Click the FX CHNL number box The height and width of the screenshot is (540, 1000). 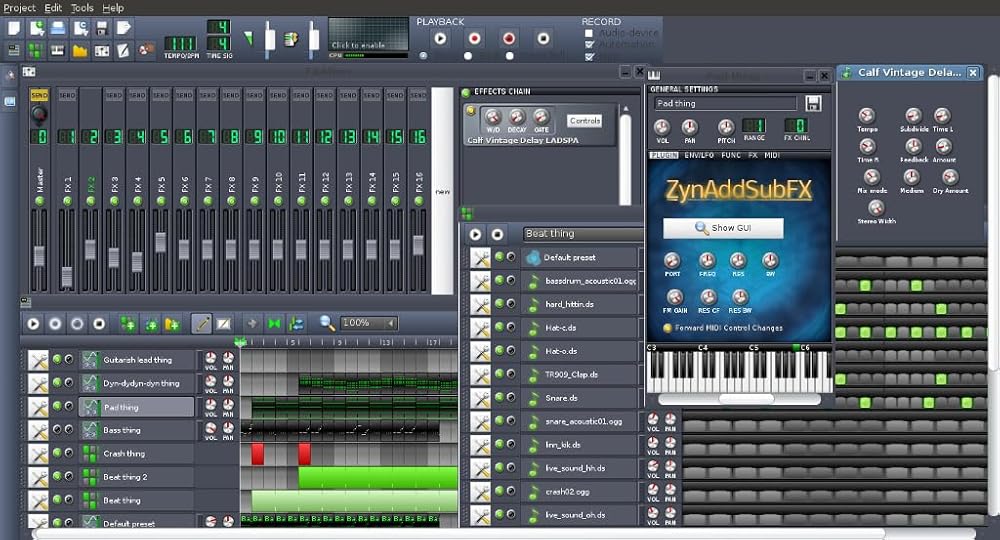(x=796, y=125)
